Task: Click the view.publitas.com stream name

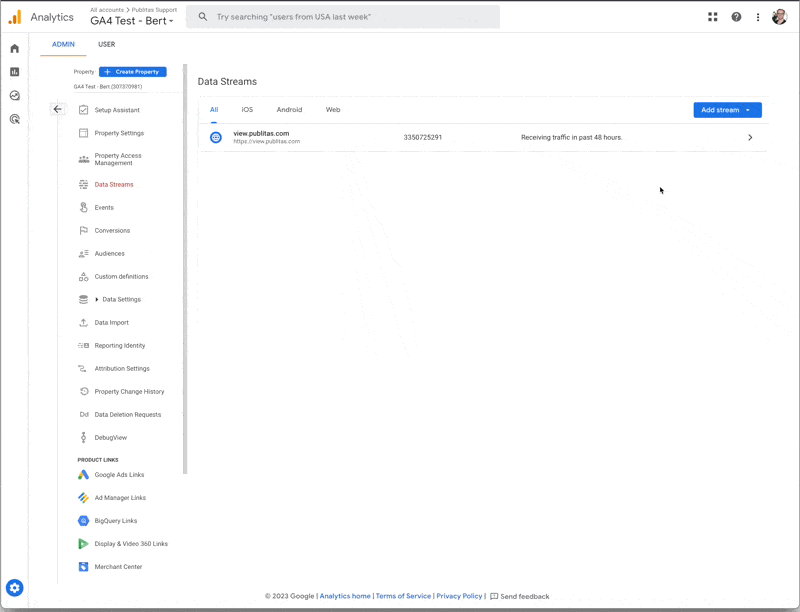Action: pyautogui.click(x=261, y=133)
